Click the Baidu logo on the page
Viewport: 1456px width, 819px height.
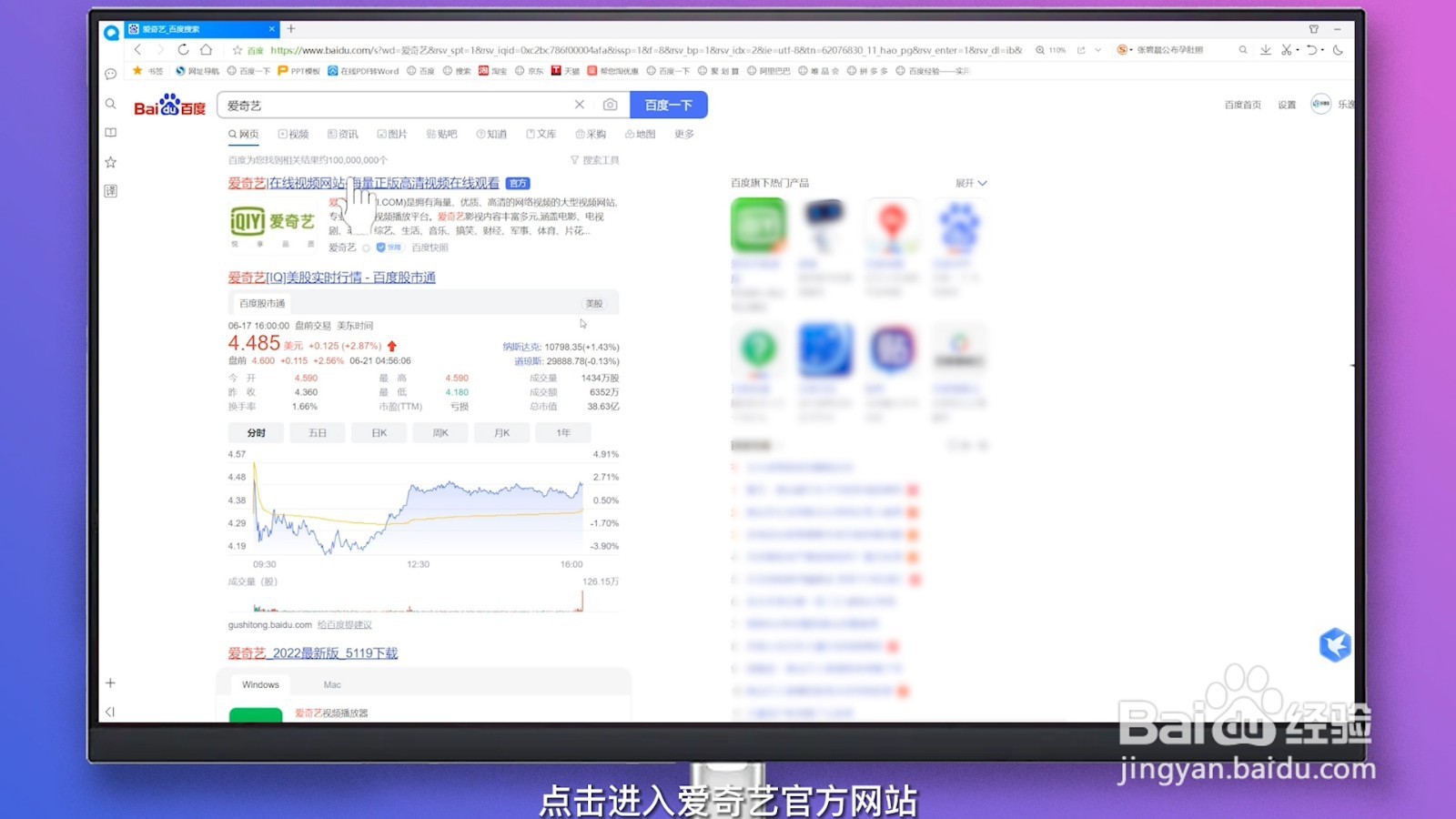(170, 106)
